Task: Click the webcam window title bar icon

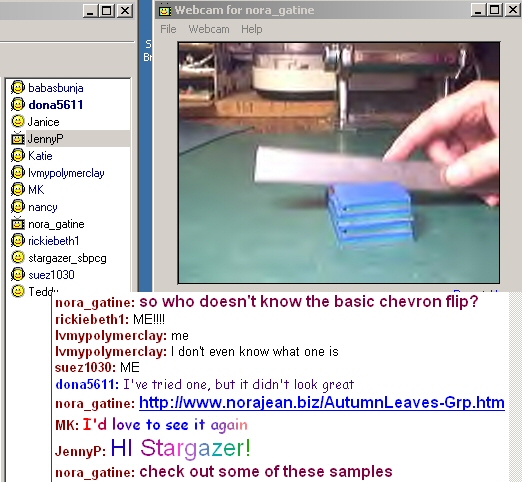Action: (165, 10)
